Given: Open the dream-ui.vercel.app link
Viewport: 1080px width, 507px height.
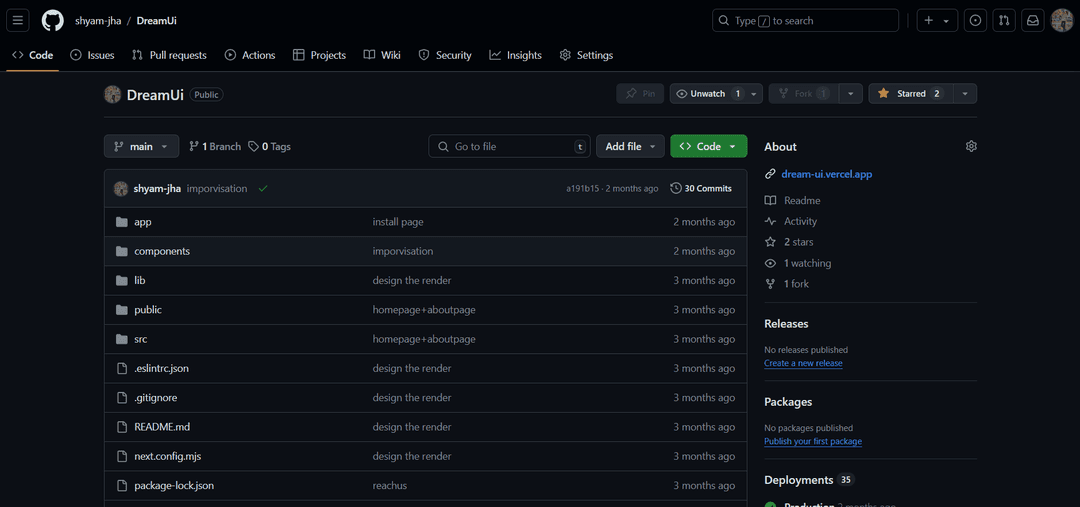Looking at the screenshot, I should point(827,174).
